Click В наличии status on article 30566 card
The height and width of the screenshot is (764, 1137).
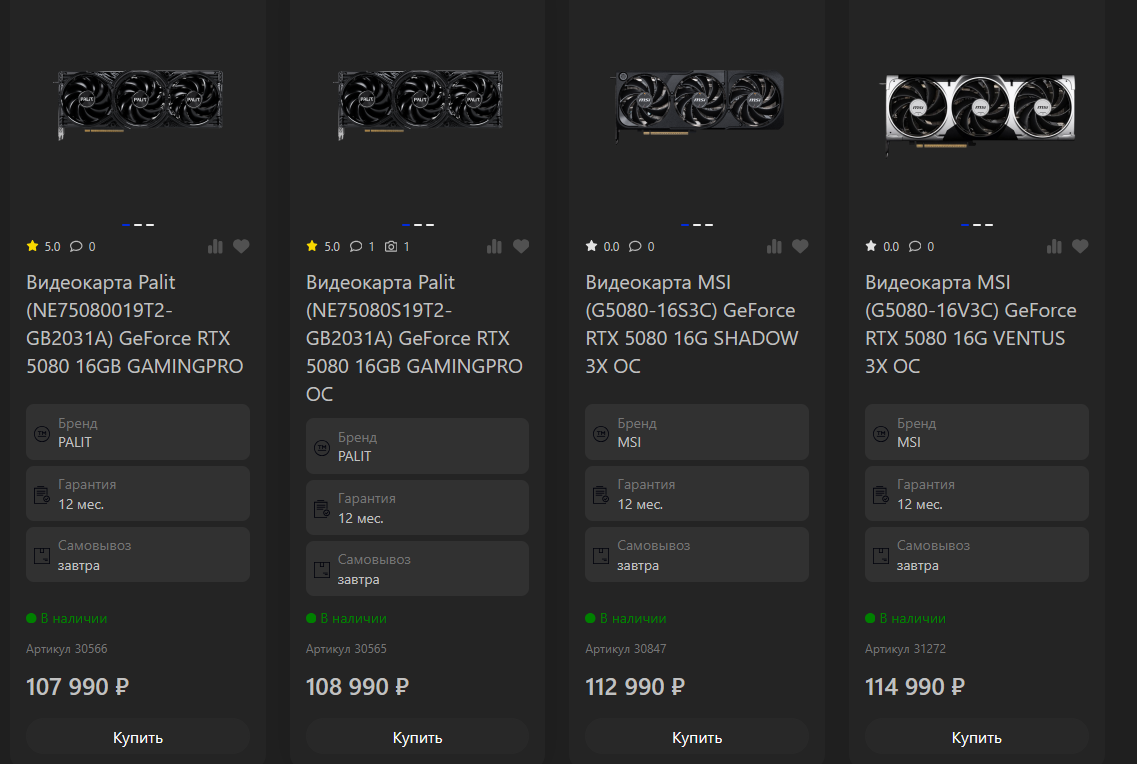point(67,618)
